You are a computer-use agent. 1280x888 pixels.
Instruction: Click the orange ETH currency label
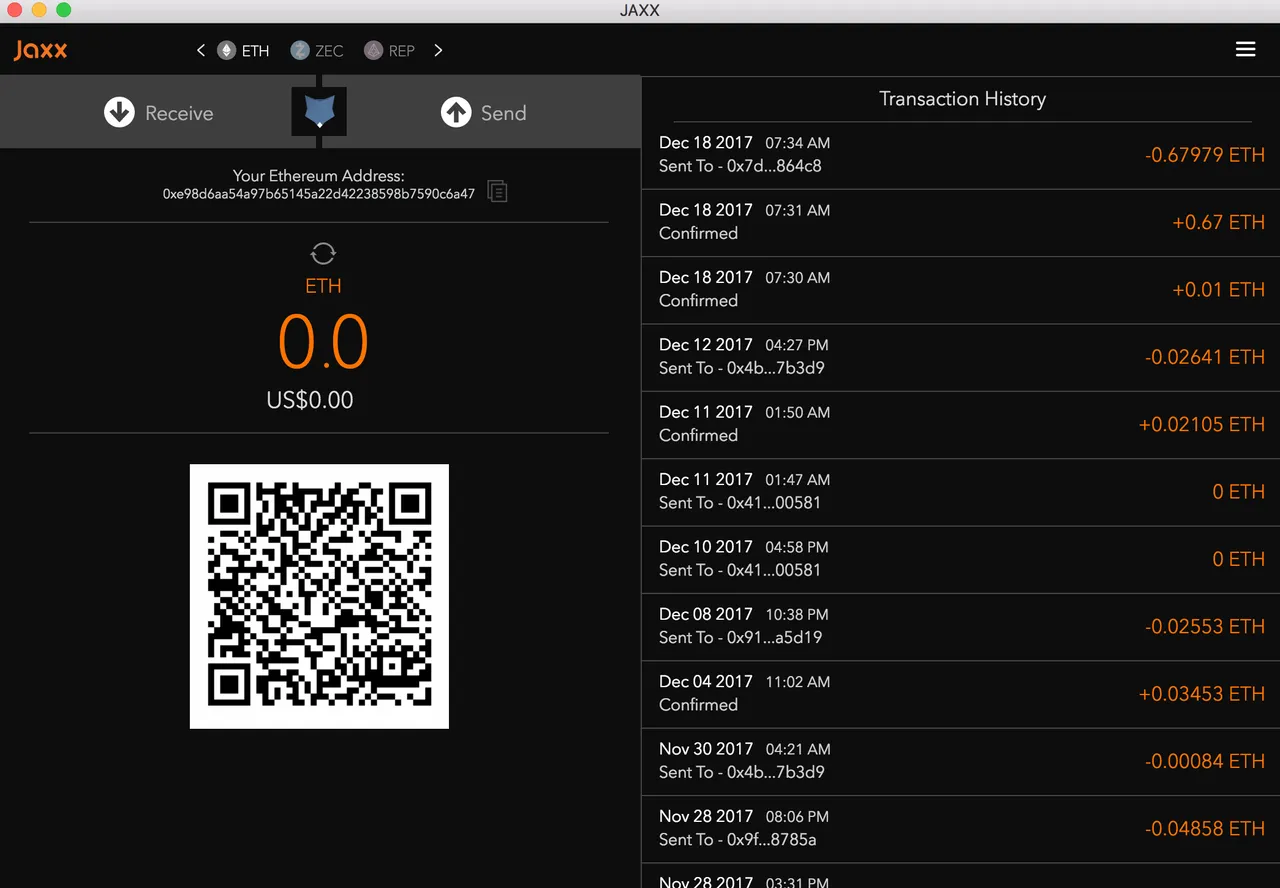tap(323, 286)
